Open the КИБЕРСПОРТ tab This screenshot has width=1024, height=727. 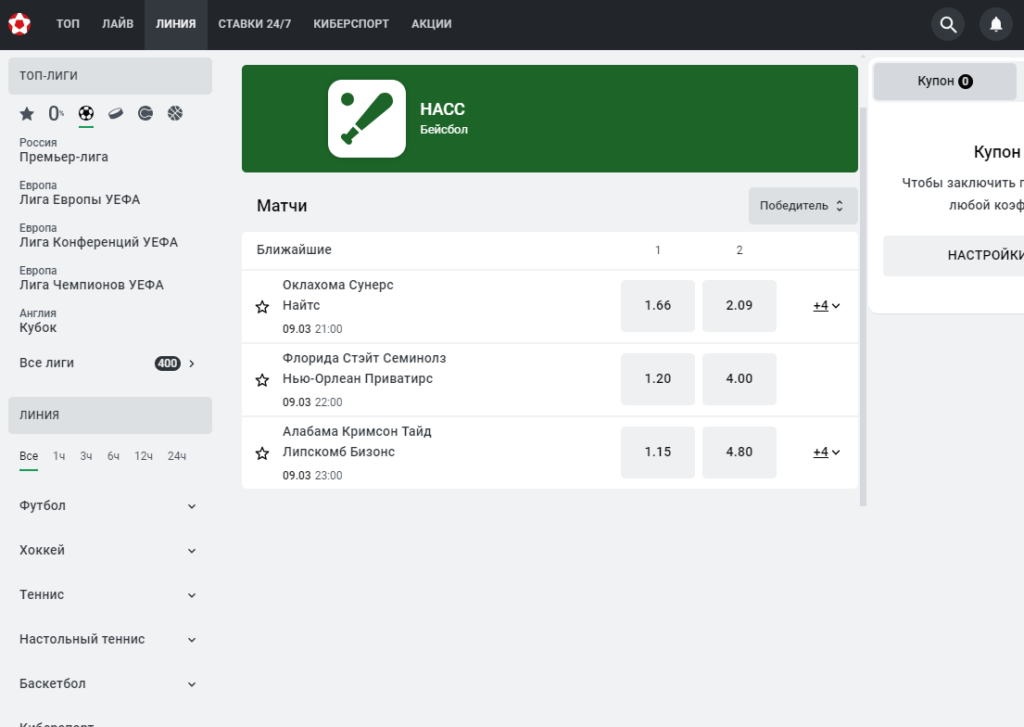[351, 24]
